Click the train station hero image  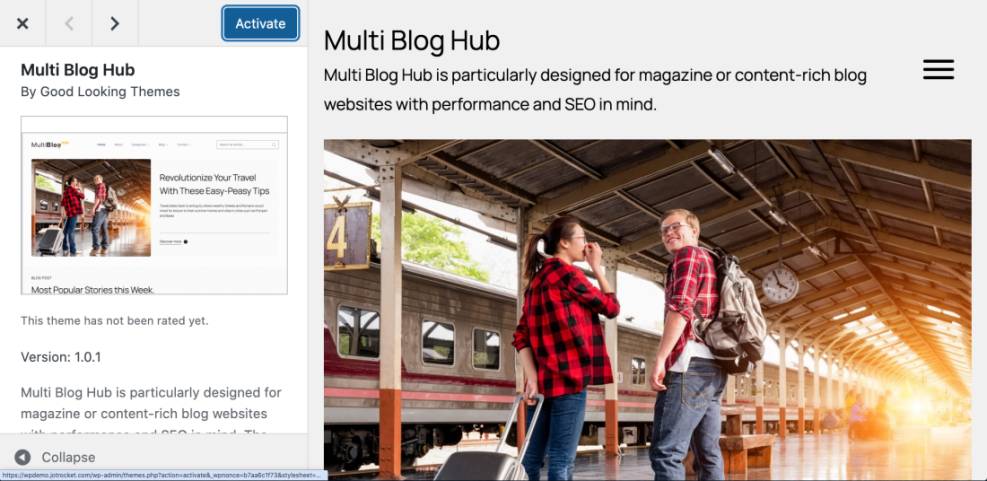tap(648, 310)
